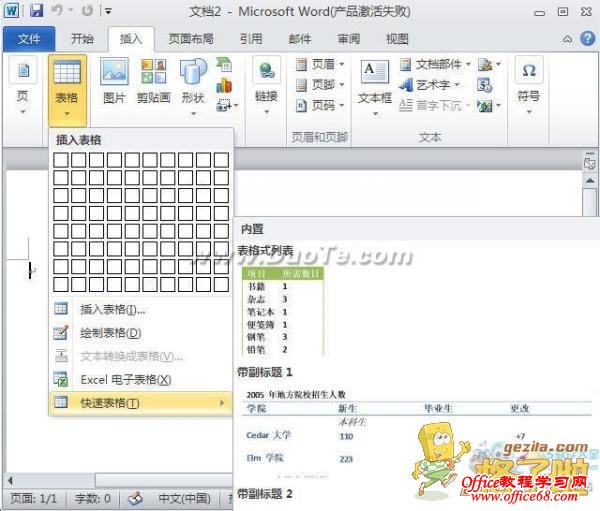The image size is (600, 511).
Task: Open the 文档部件 (Quick Parts) menu
Action: click(x=435, y=64)
